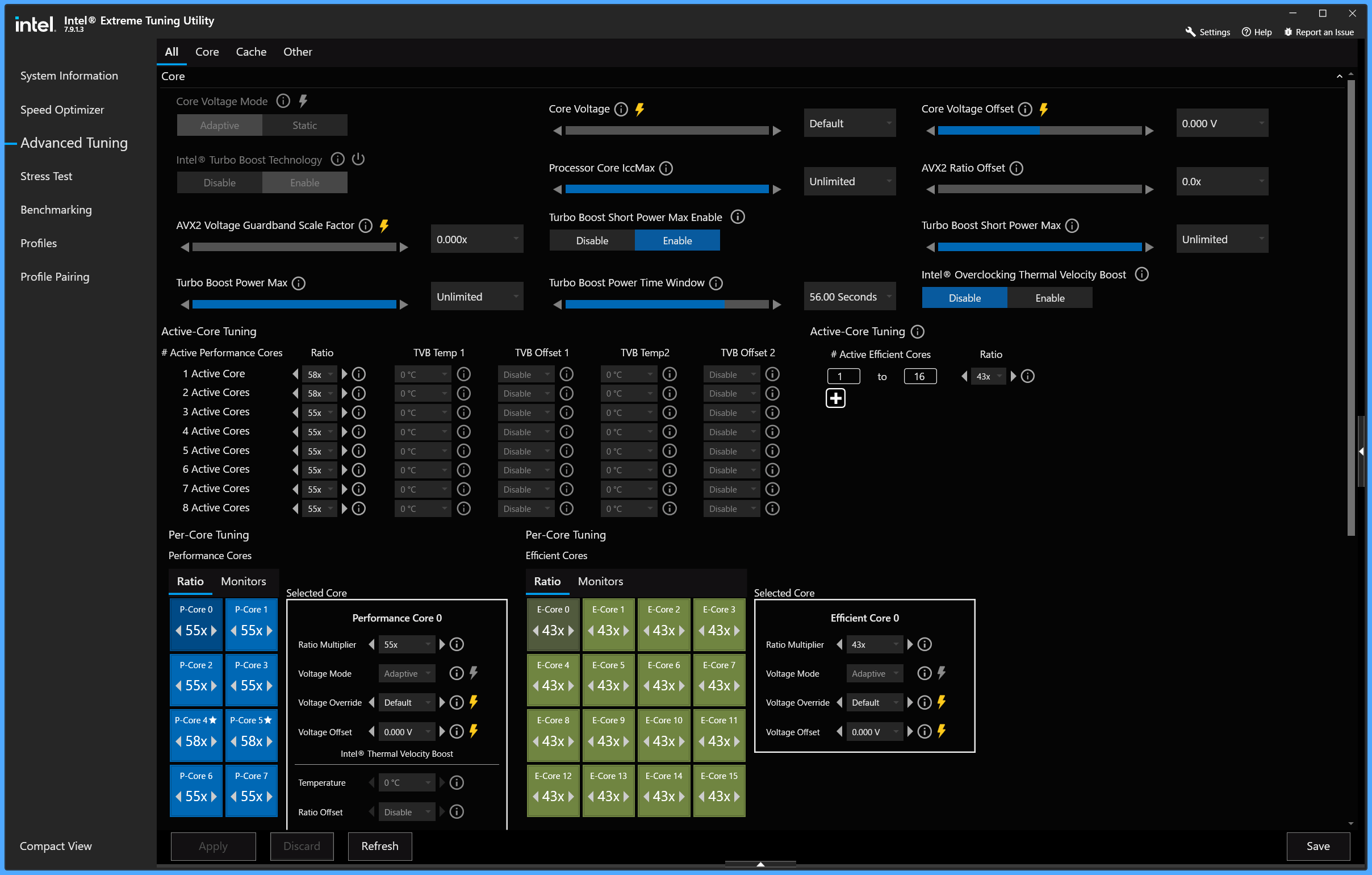
Task: Switch to the Cache tab
Action: coord(250,52)
